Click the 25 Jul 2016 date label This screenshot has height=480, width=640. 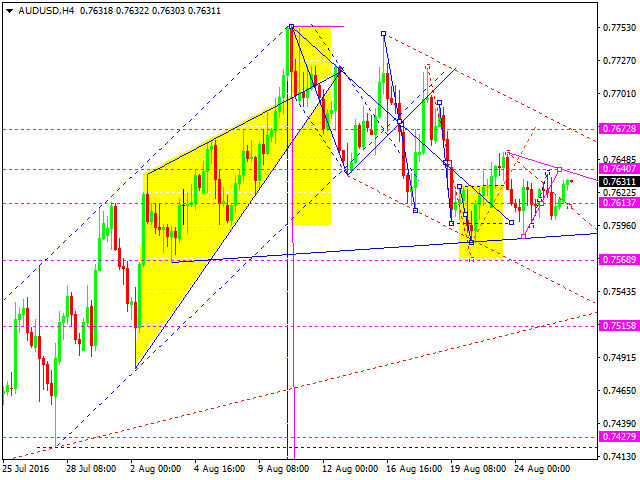coord(26,469)
